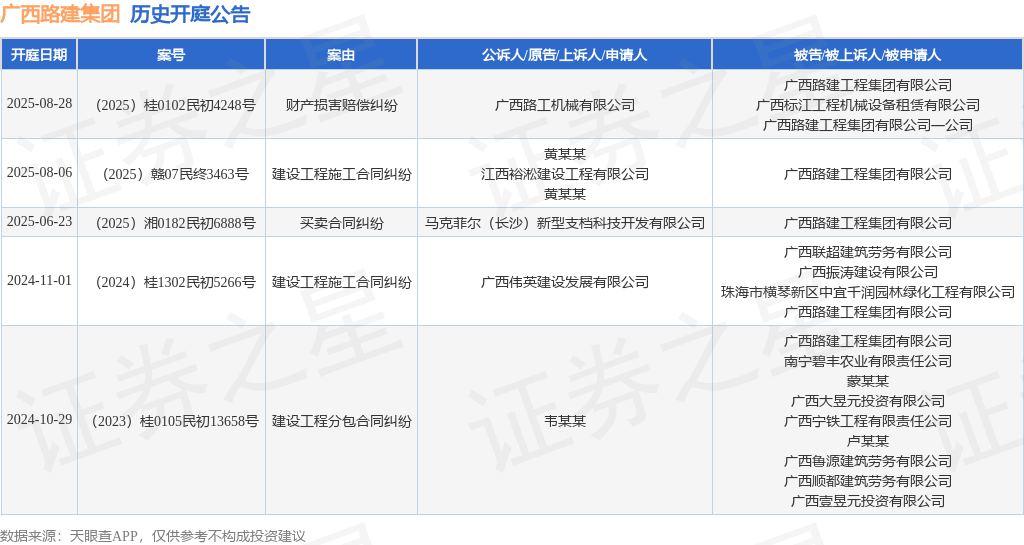Image resolution: width=1024 pixels, height=545 pixels.
Task: Click the 被告/被上诉人/被申请人 column header
Action: (x=867, y=55)
